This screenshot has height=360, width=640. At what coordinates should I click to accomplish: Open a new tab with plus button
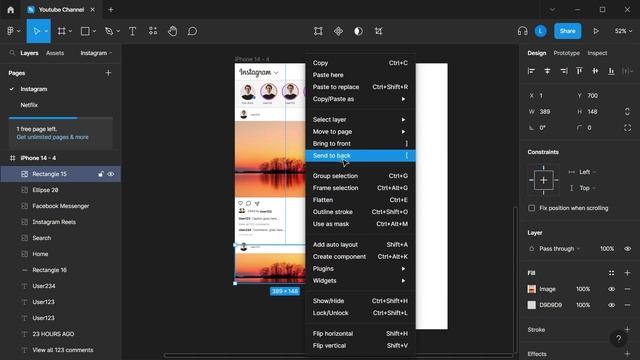coord(111,9)
